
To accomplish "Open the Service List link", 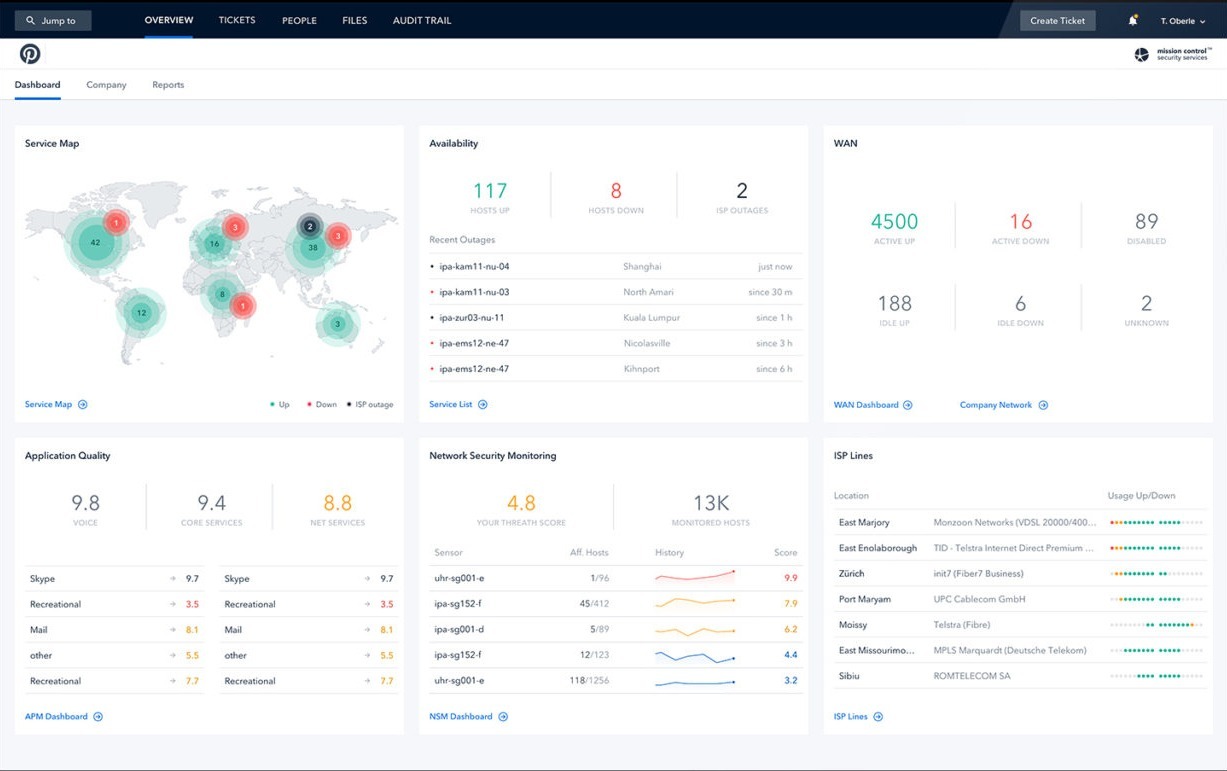I will point(450,405).
